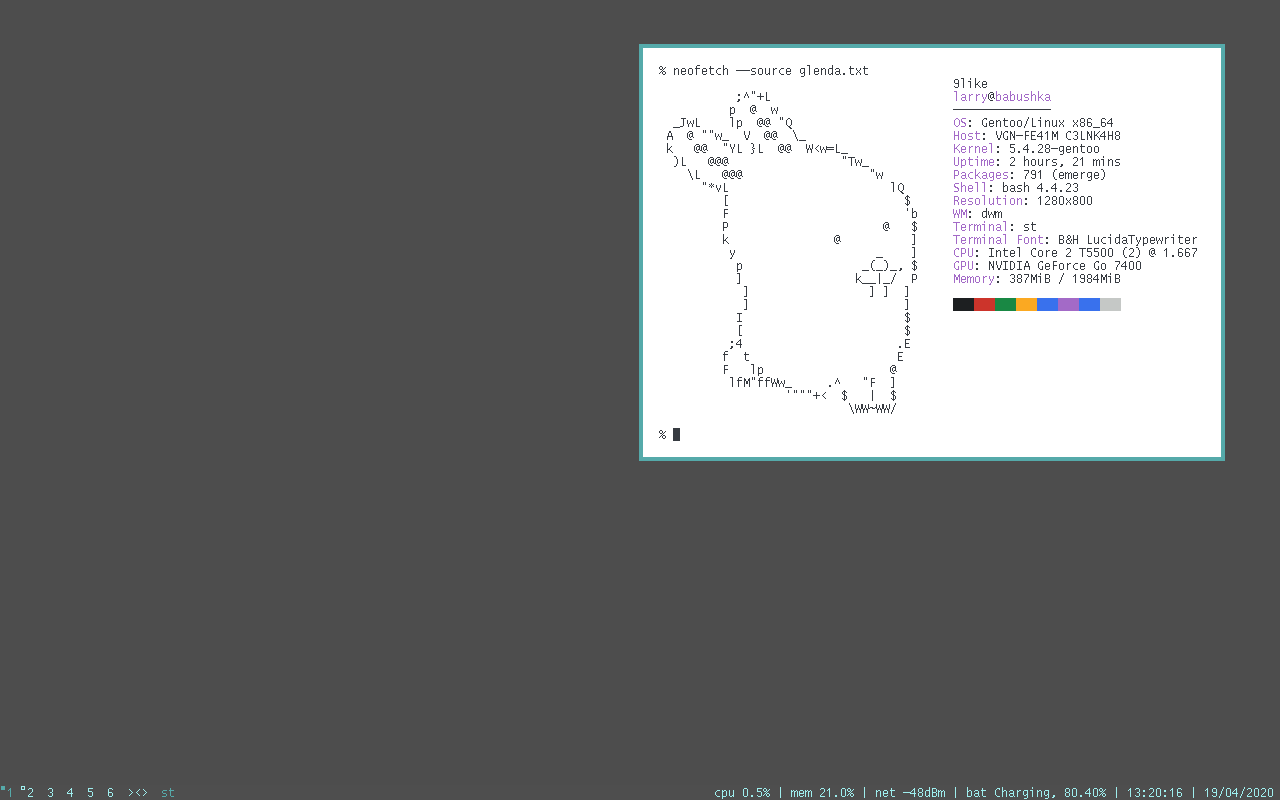The height and width of the screenshot is (800, 1280).
Task: Select the red color block in neofetch
Action: pos(984,304)
